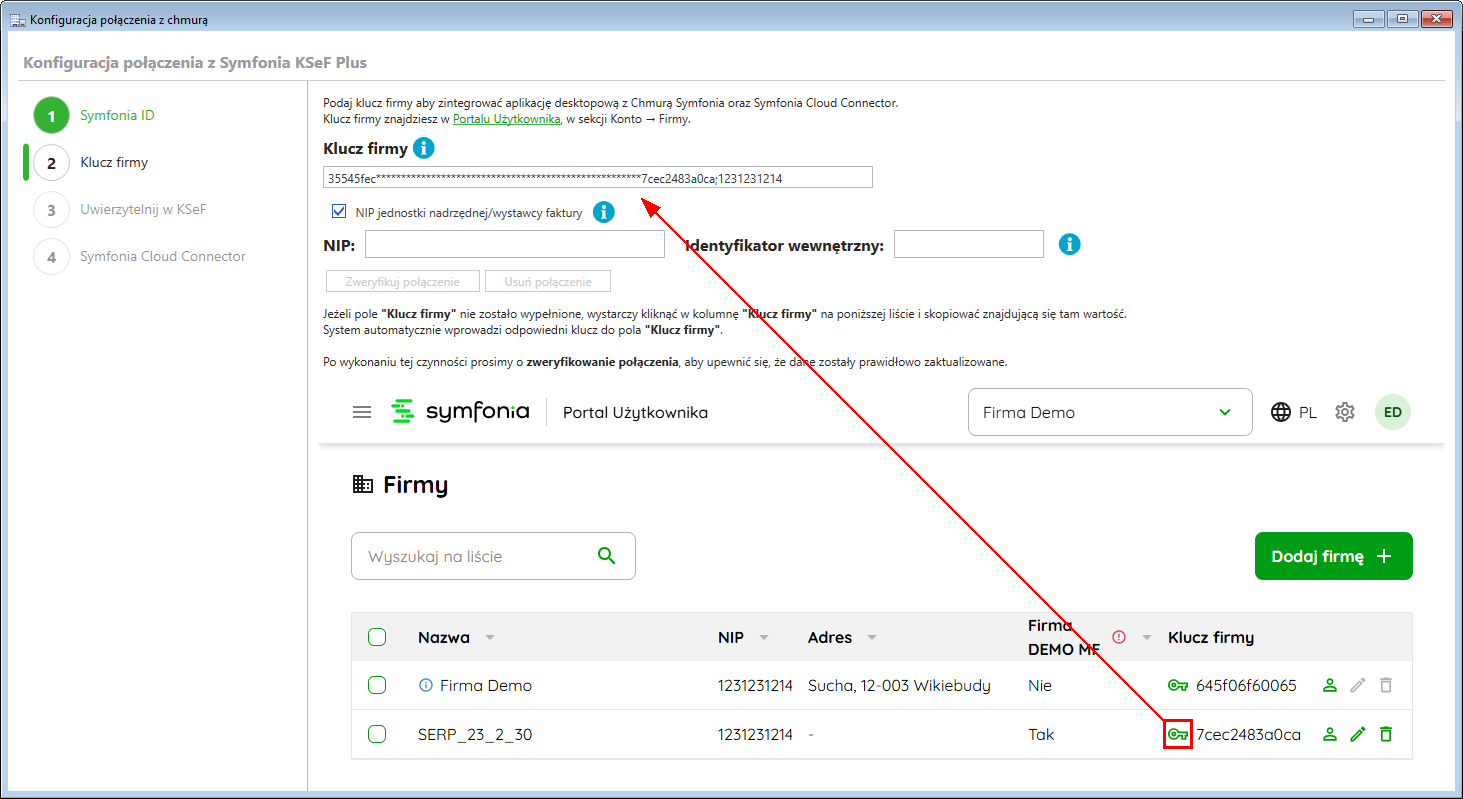Click the sort arrow beside the NIP column header
1463x799 pixels.
point(764,637)
